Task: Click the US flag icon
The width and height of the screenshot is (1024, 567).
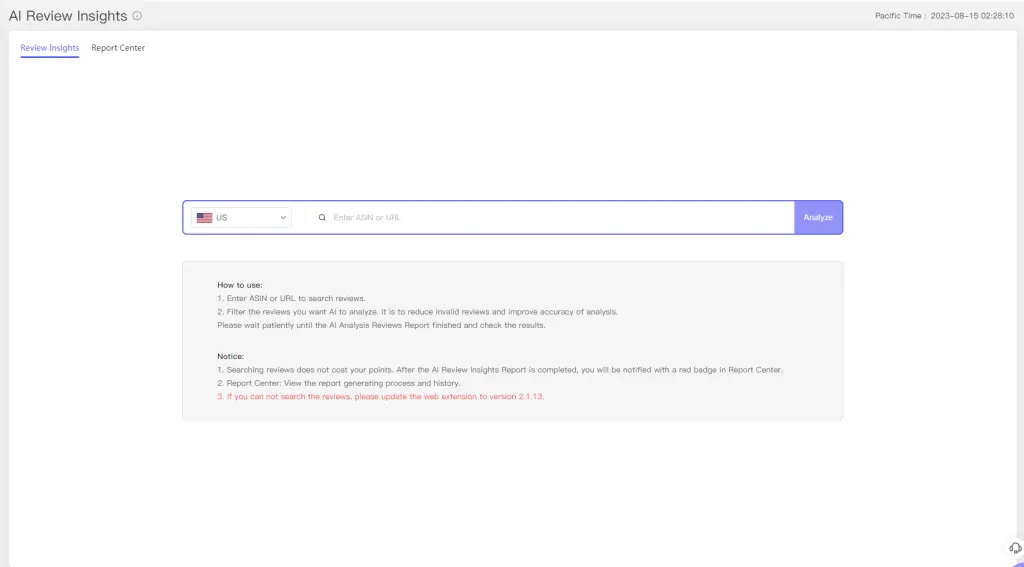Action: tap(204, 217)
